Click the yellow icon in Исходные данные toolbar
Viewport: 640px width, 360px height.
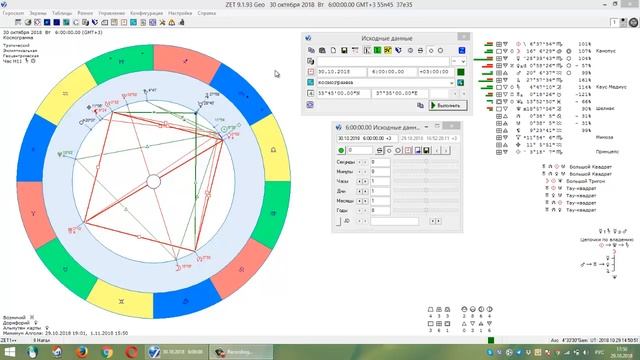click(x=387, y=50)
